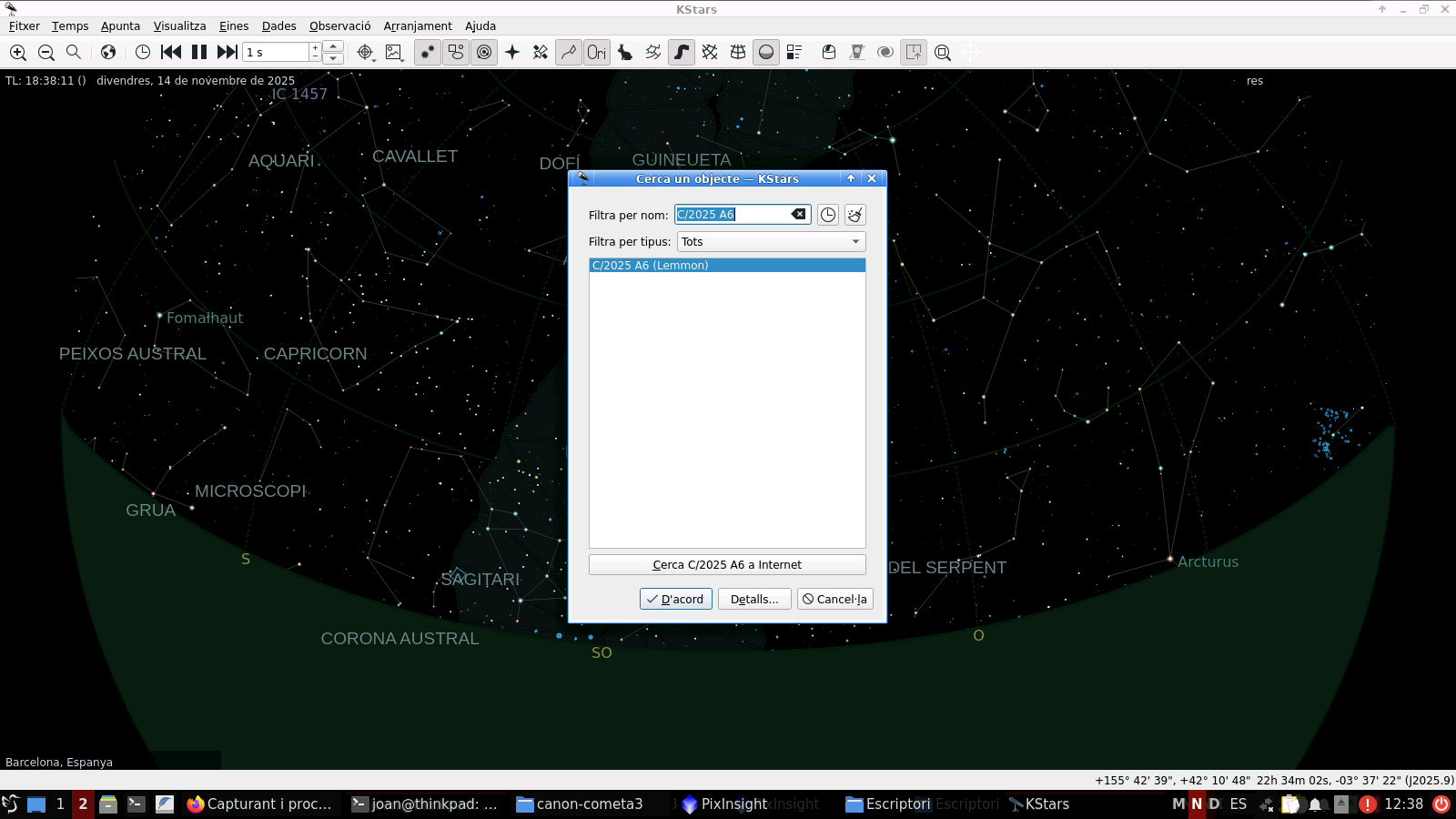Click the recent searches clock icon in dialog
This screenshot has height=819, width=1456.
(827, 215)
